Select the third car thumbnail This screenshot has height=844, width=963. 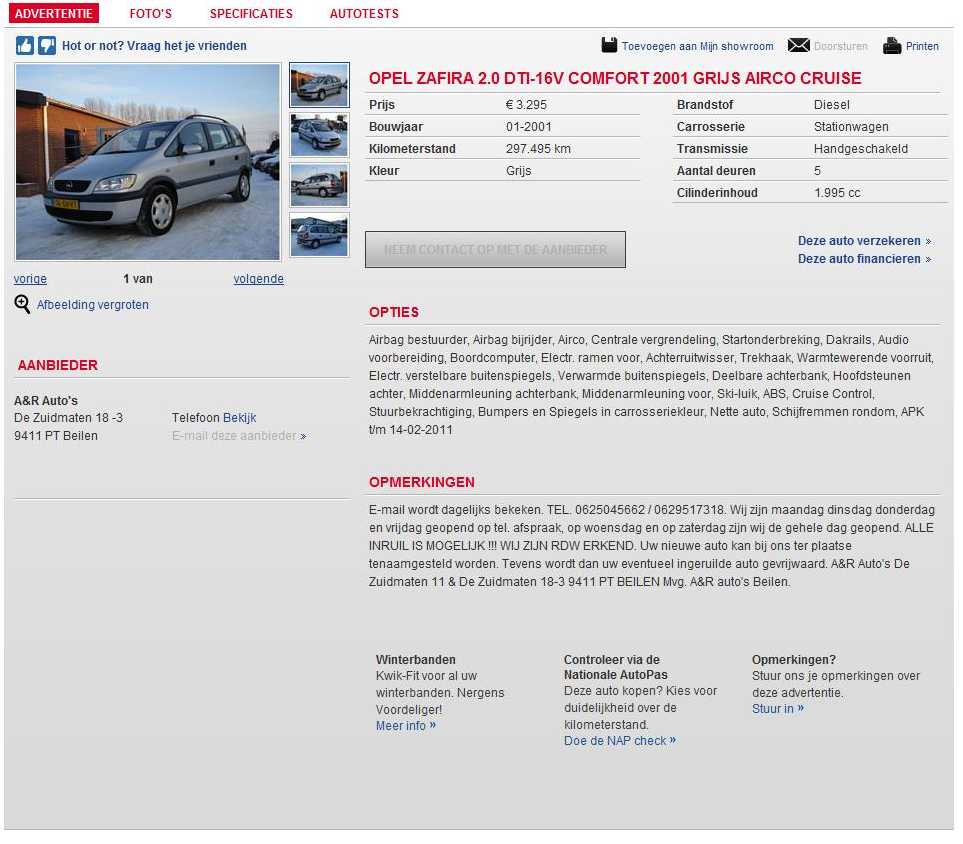point(319,184)
